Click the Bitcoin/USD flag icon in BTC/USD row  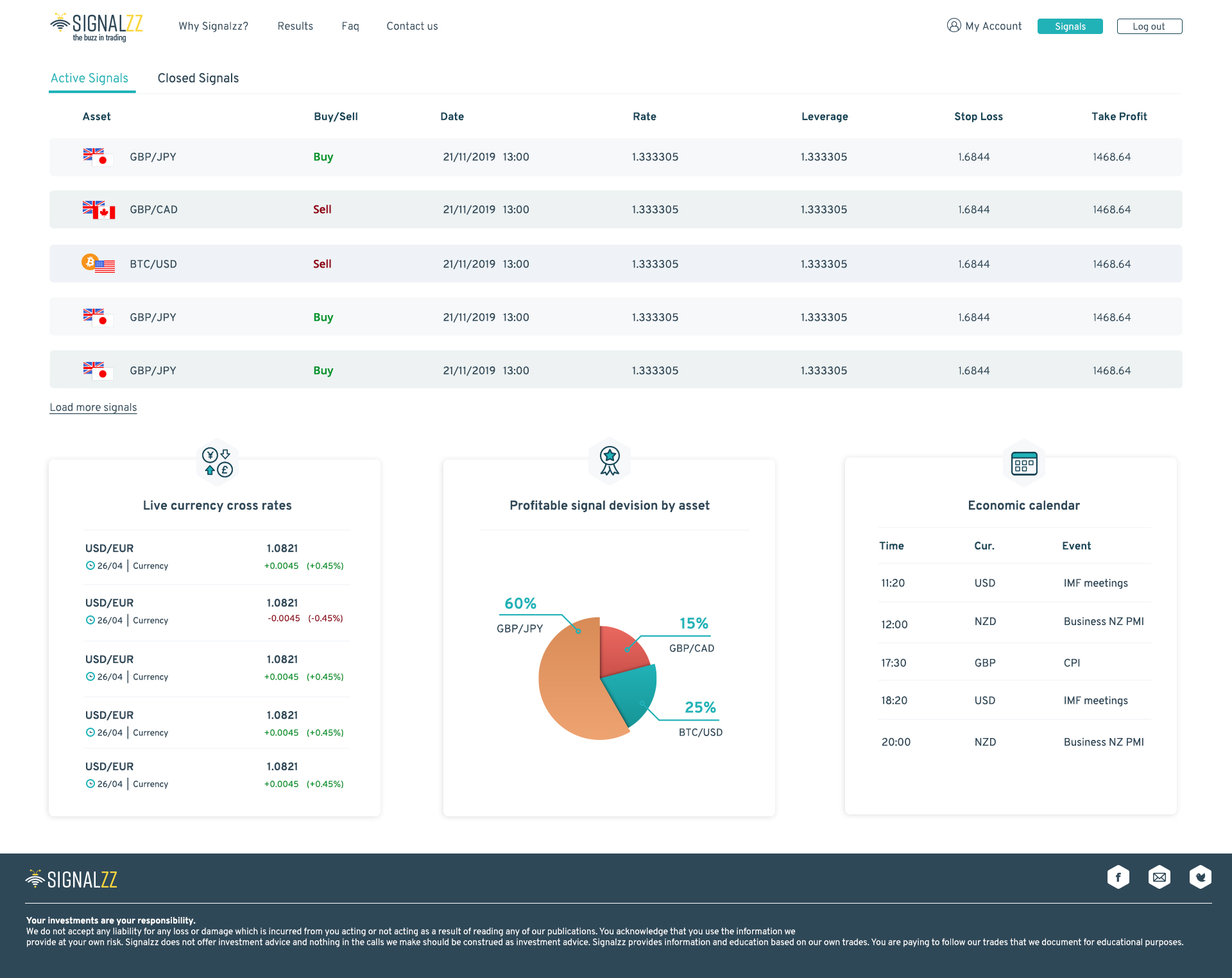click(x=98, y=263)
